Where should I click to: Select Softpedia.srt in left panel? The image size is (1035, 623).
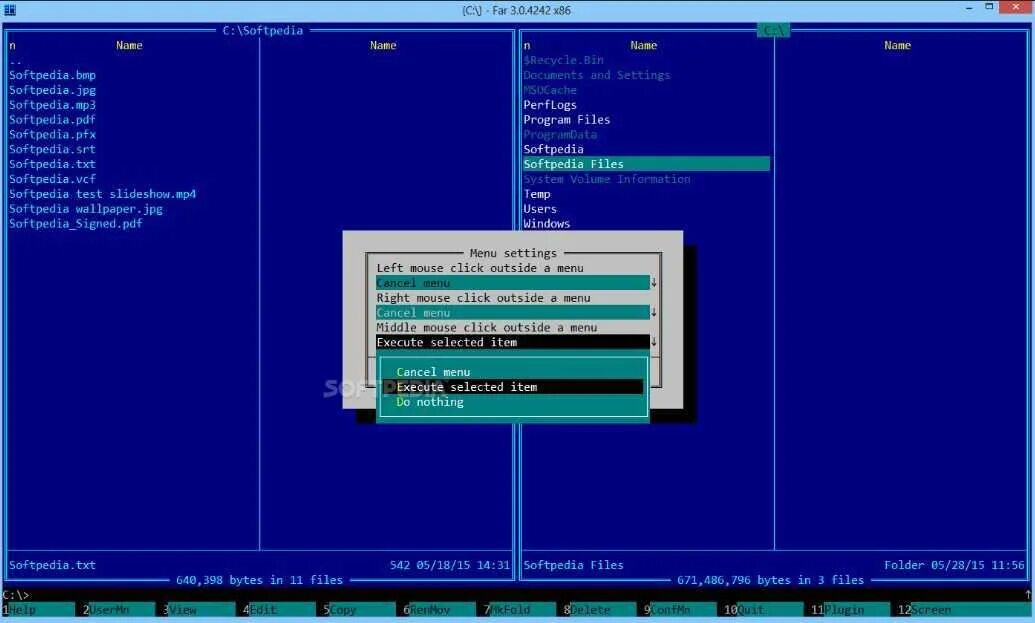click(x=52, y=149)
